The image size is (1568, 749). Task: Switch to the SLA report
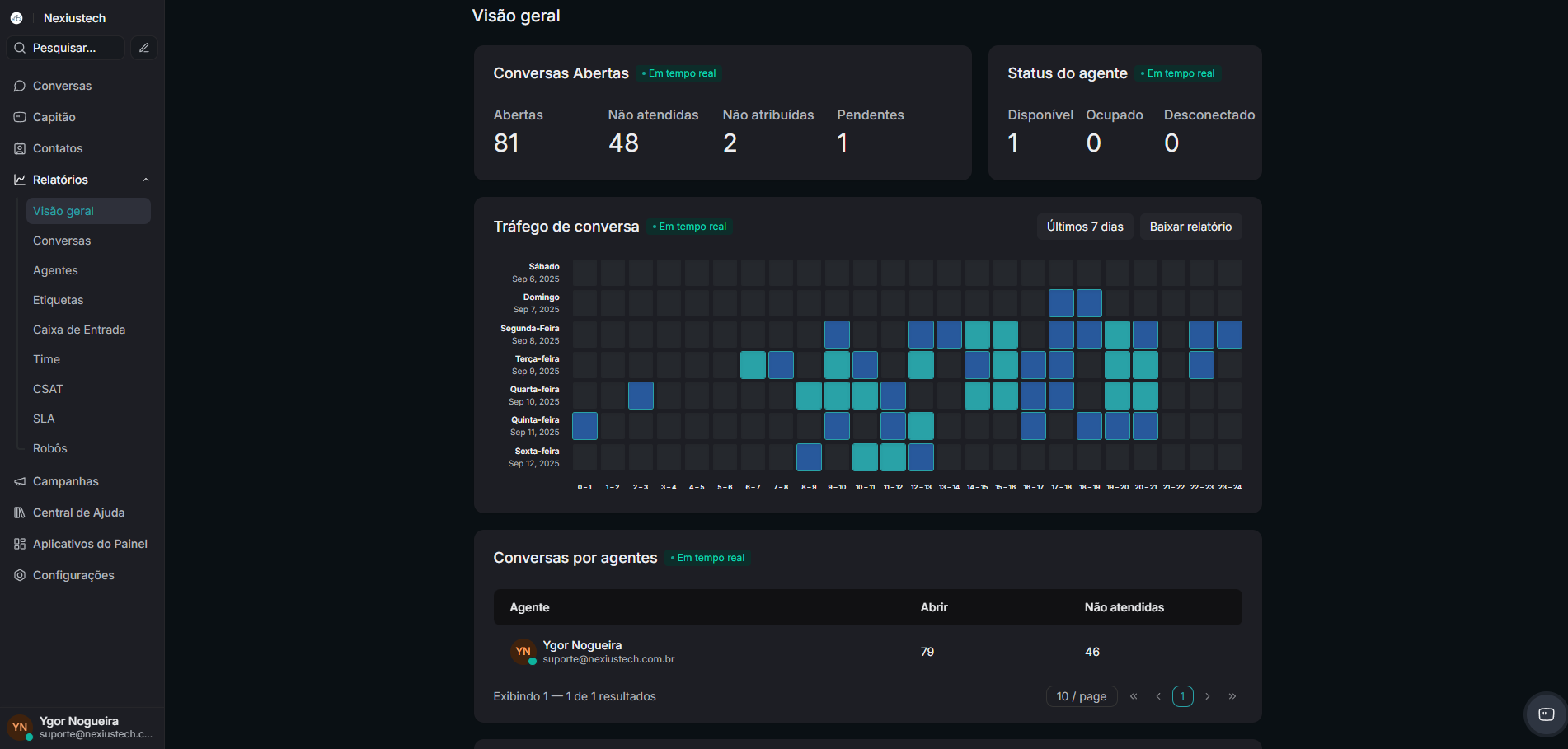coord(43,419)
